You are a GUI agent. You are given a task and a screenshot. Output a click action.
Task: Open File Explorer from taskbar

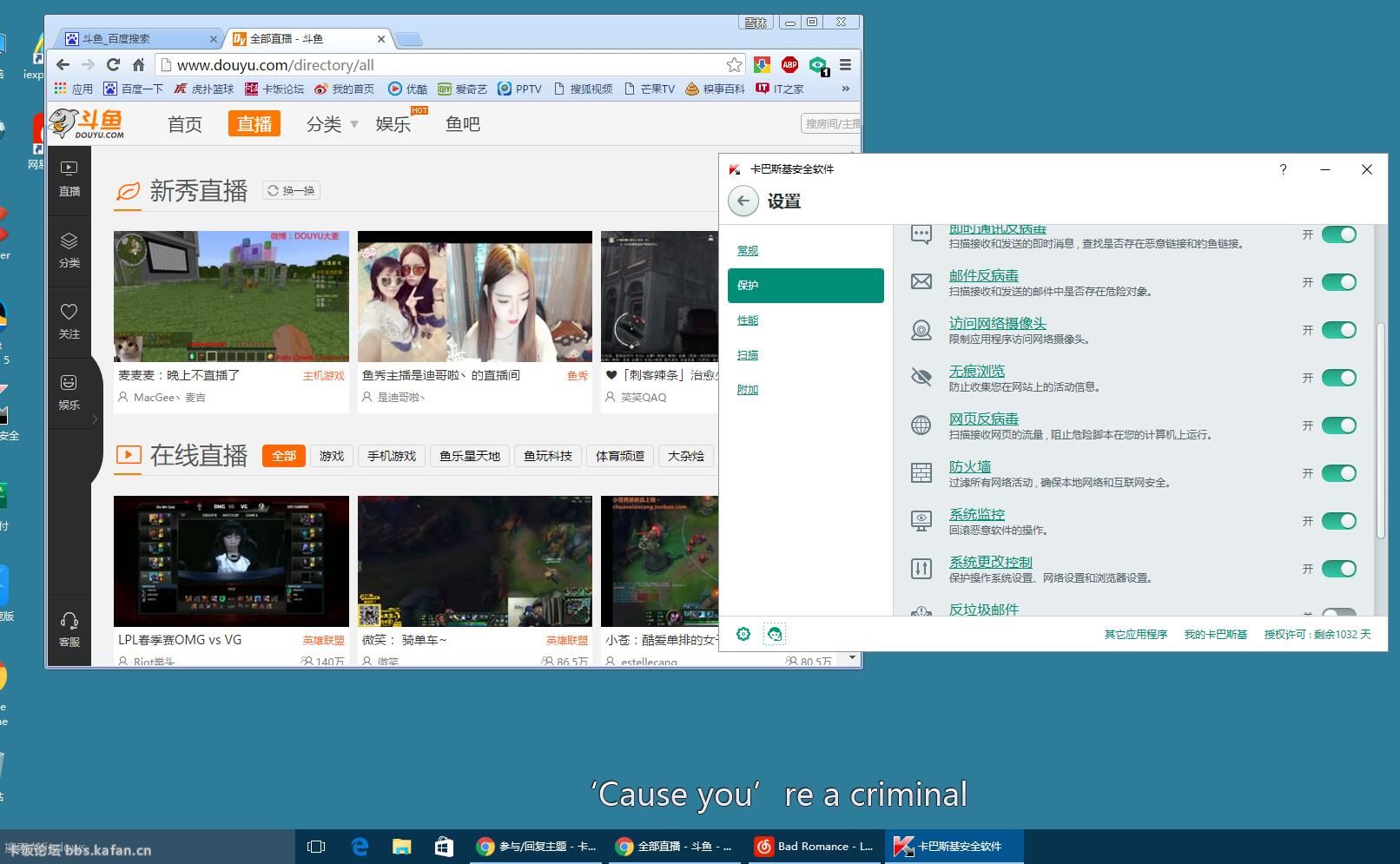[x=401, y=847]
